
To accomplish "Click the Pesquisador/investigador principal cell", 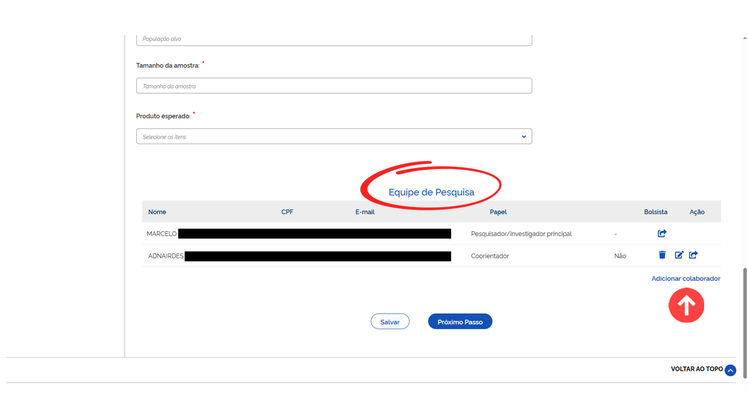I will point(521,234).
